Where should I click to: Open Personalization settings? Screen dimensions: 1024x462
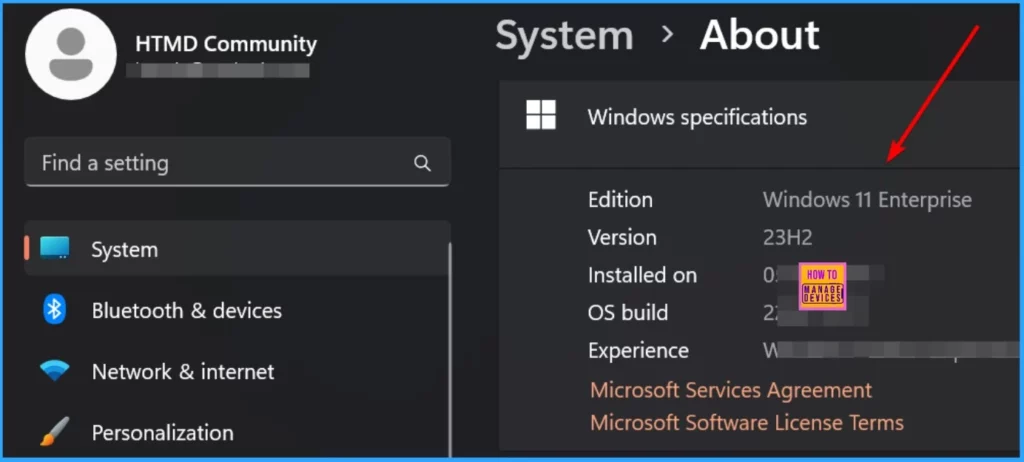pyautogui.click(x=163, y=433)
